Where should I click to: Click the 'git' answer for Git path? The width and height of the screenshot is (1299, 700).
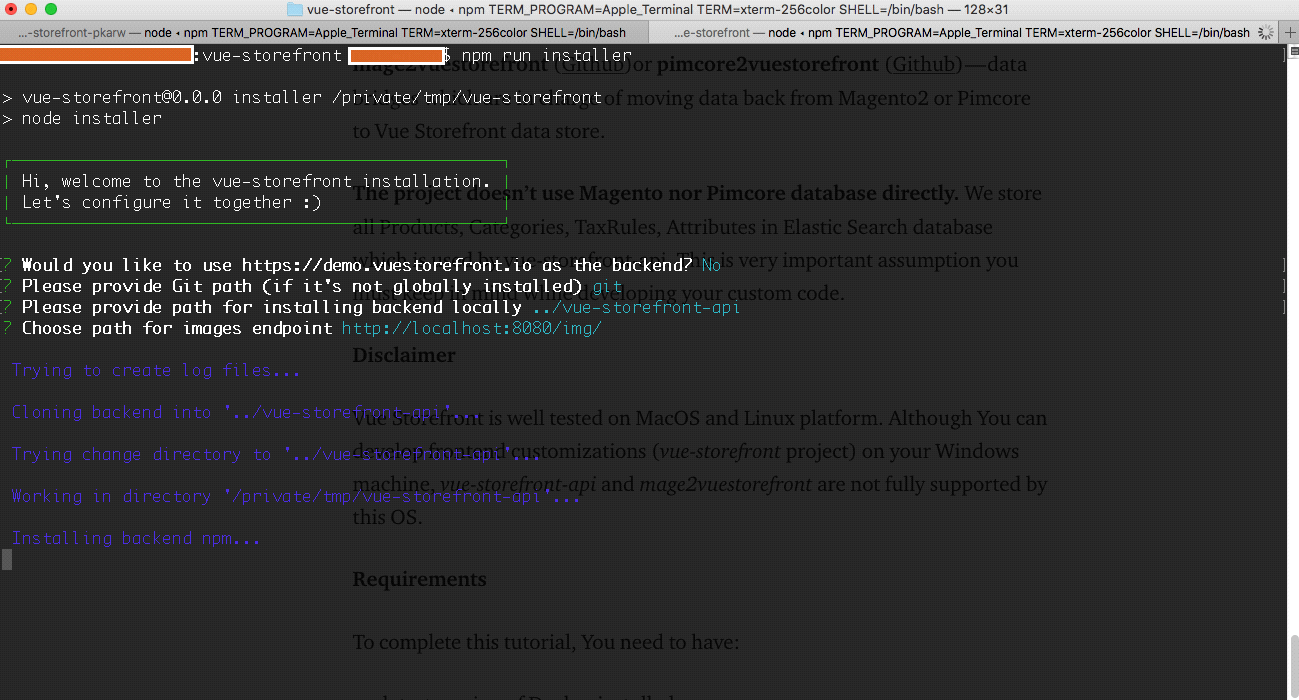607,286
